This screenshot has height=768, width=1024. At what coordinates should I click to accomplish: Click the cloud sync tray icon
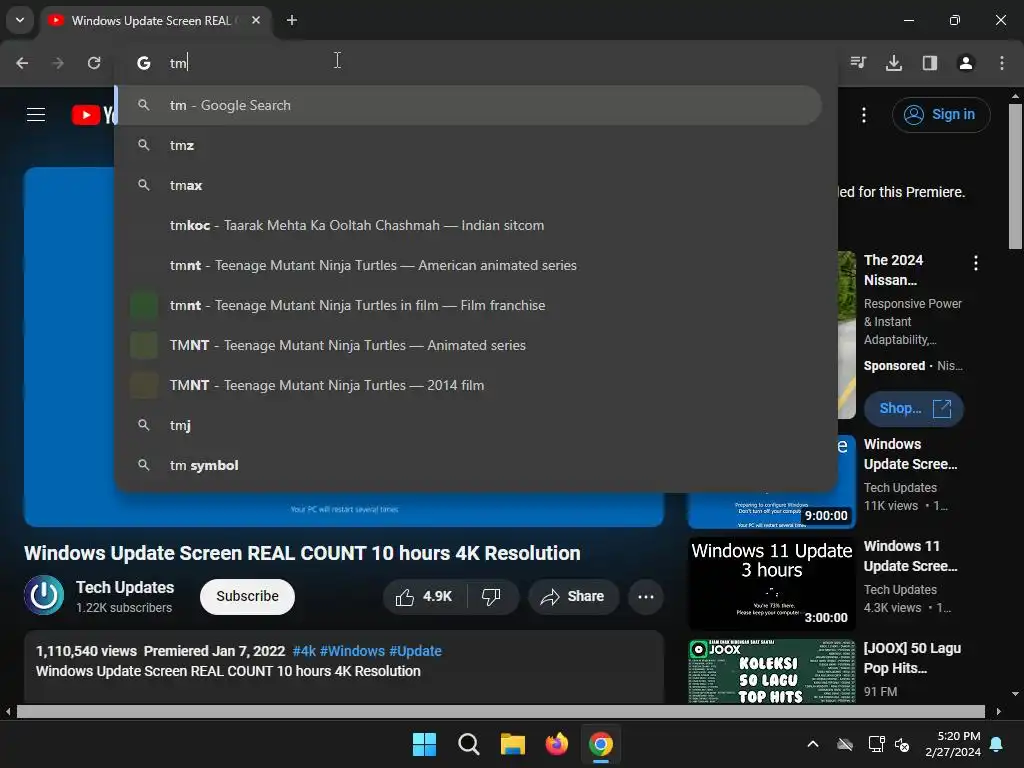845,744
